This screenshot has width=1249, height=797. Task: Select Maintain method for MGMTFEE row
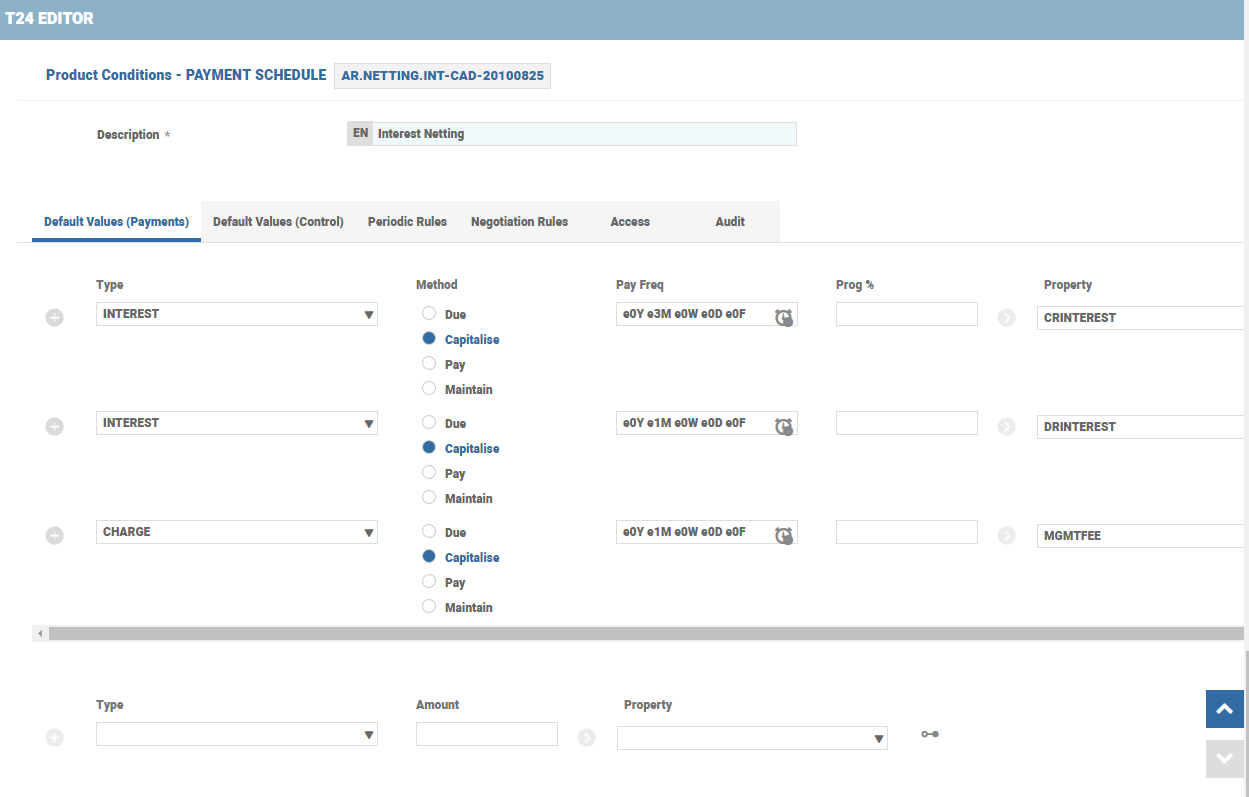tap(429, 607)
